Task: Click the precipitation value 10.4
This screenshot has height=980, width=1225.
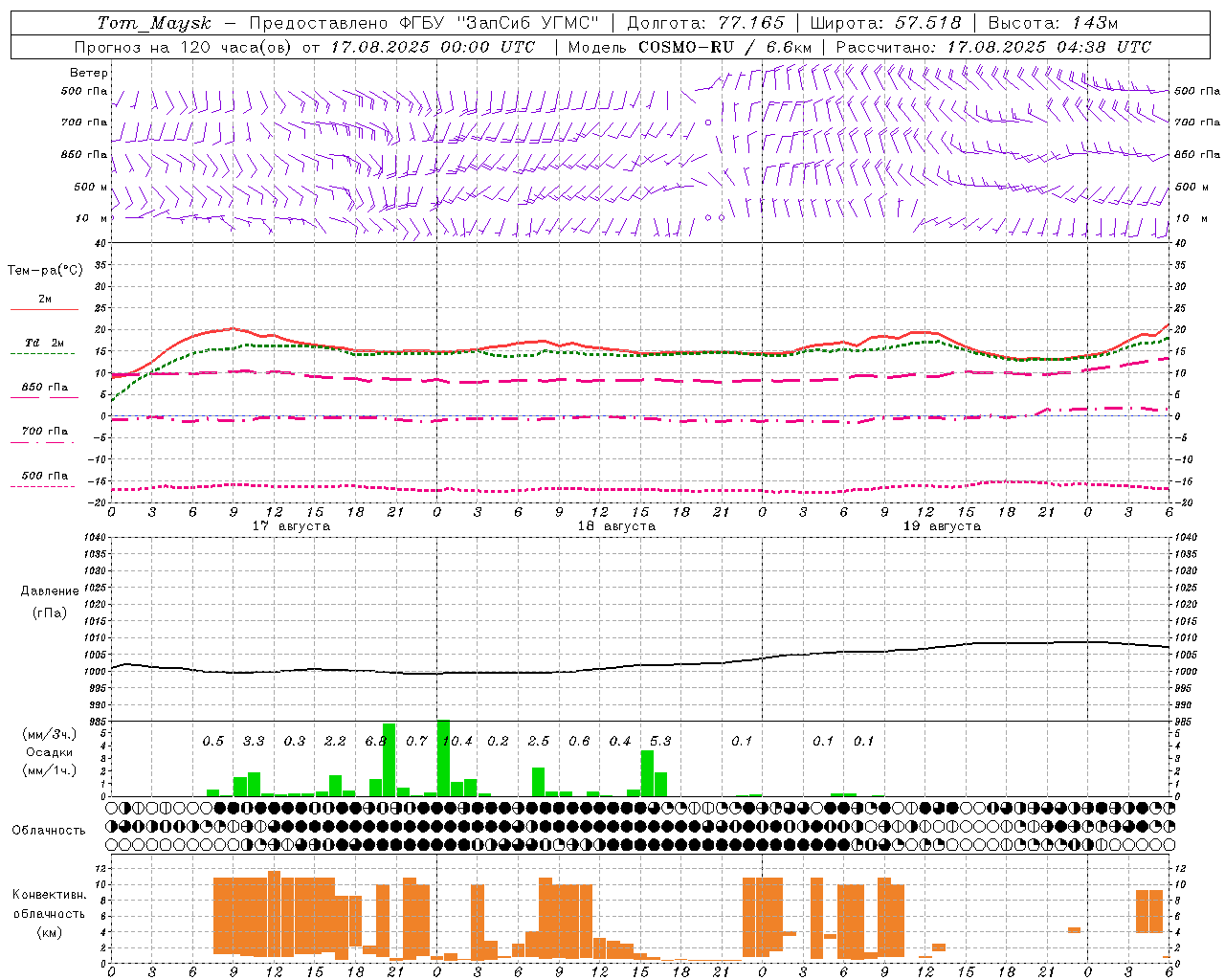Action: tap(457, 741)
